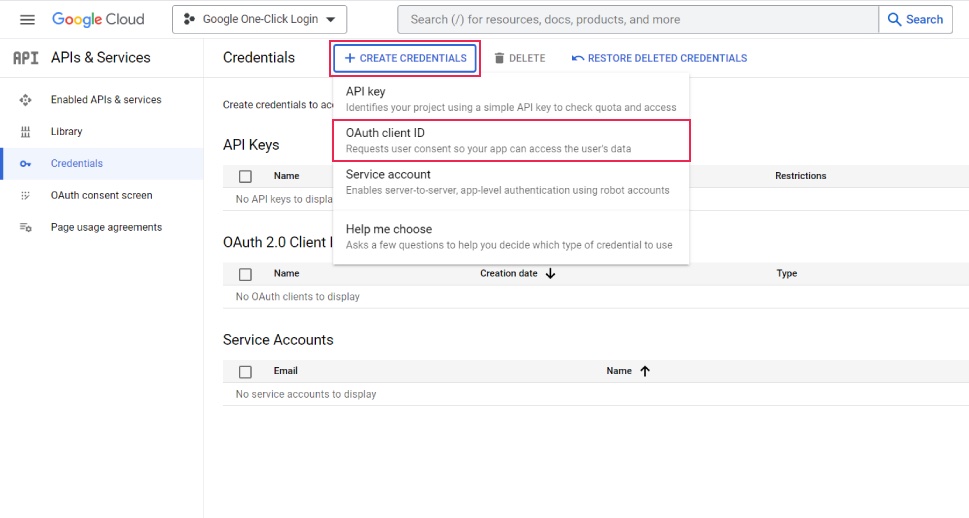Choose Service account menu option
969x518 pixels.
tap(510, 182)
